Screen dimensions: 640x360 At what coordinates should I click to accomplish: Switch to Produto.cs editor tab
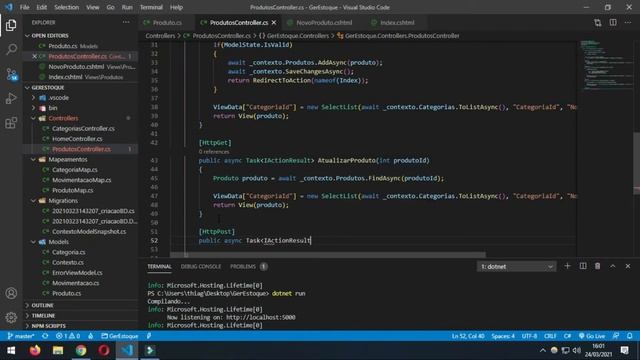[x=167, y=22]
